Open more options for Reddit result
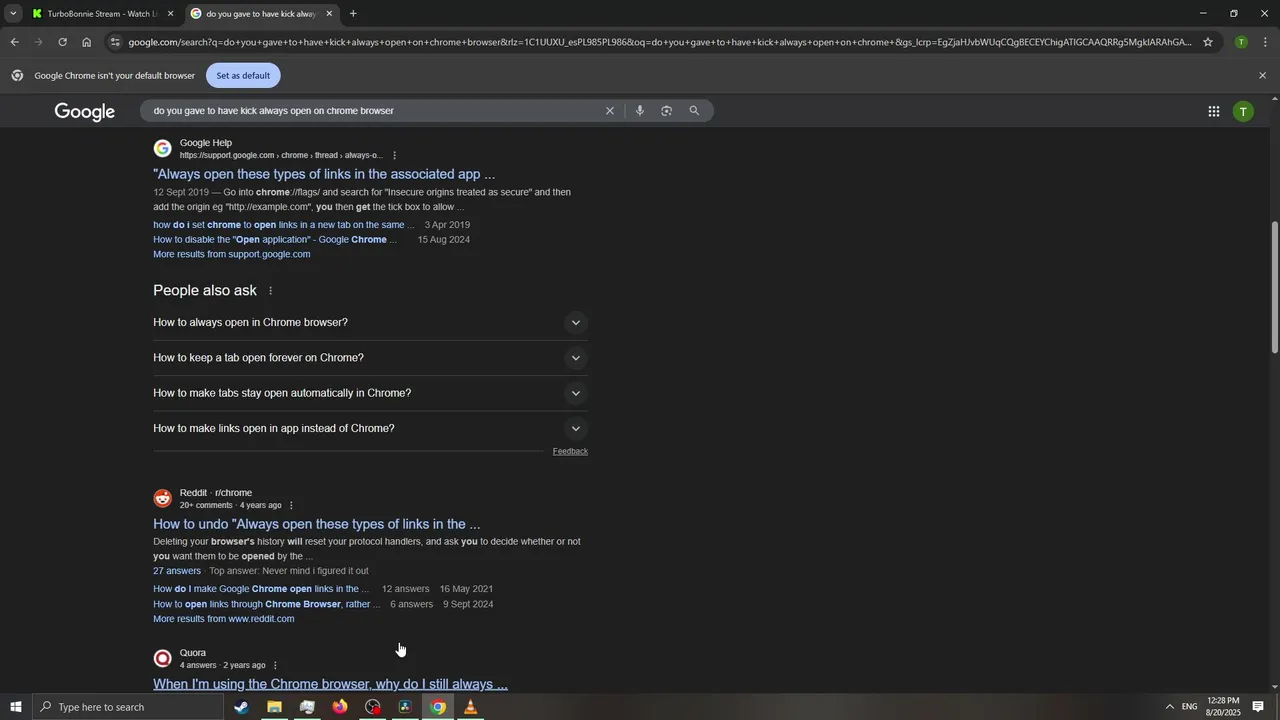The image size is (1280, 720). tap(291, 505)
